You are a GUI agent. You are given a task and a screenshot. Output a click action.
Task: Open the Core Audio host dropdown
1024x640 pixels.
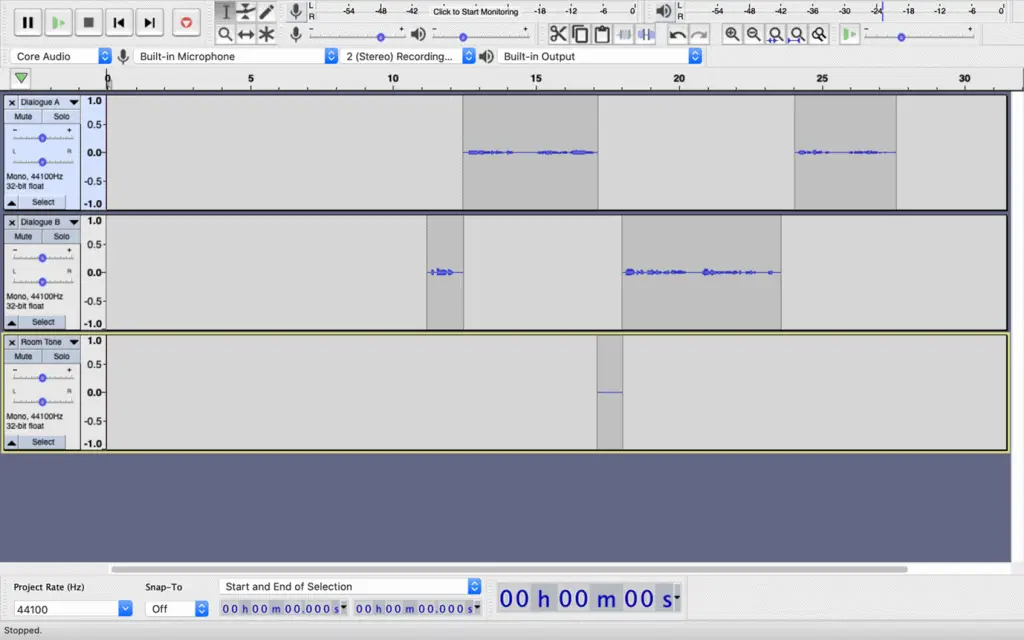pos(61,56)
